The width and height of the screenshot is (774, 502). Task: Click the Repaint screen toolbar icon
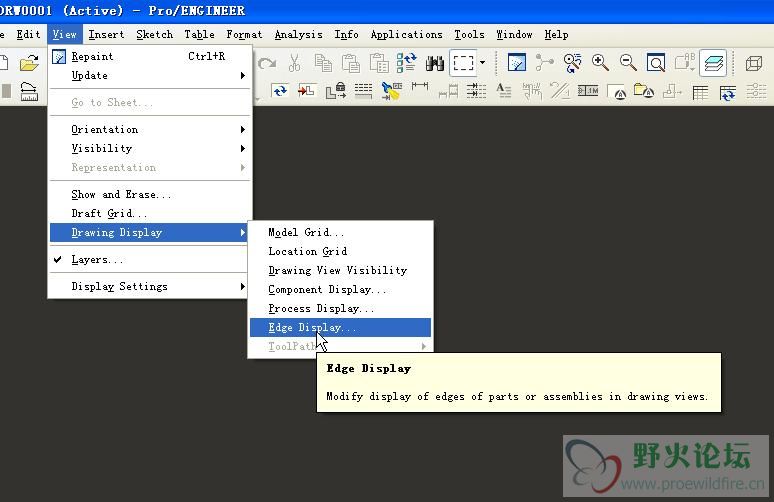click(517, 63)
